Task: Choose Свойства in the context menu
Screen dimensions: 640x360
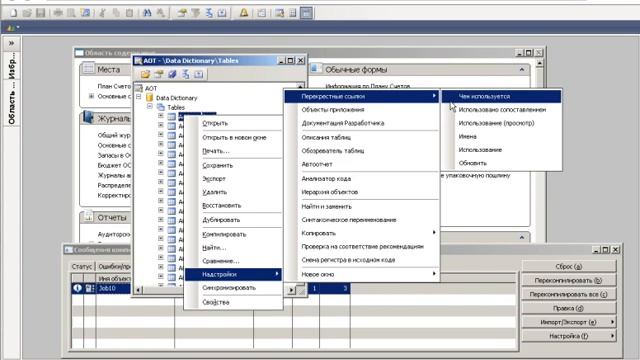Action: pyautogui.click(x=233, y=302)
